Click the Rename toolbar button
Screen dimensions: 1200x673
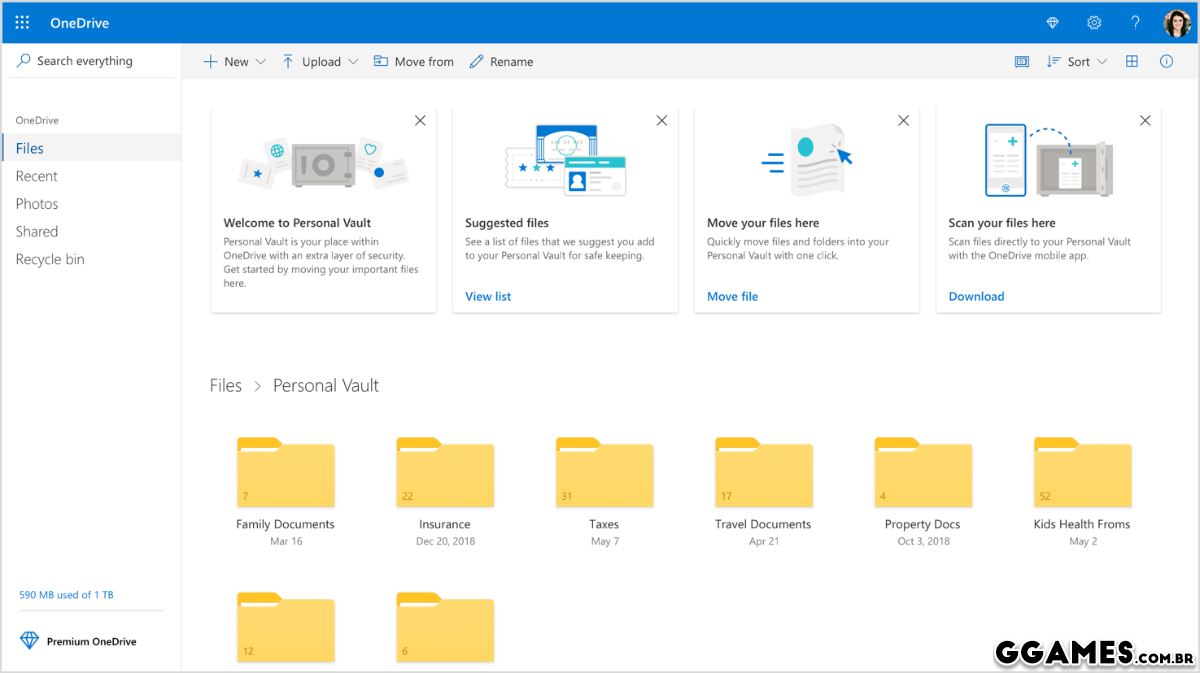(501, 62)
